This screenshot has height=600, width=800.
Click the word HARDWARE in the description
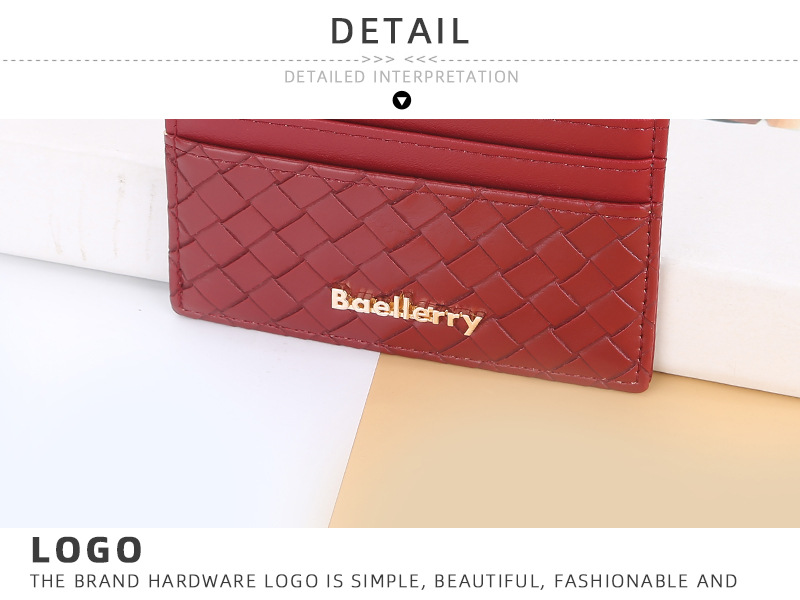(x=202, y=581)
